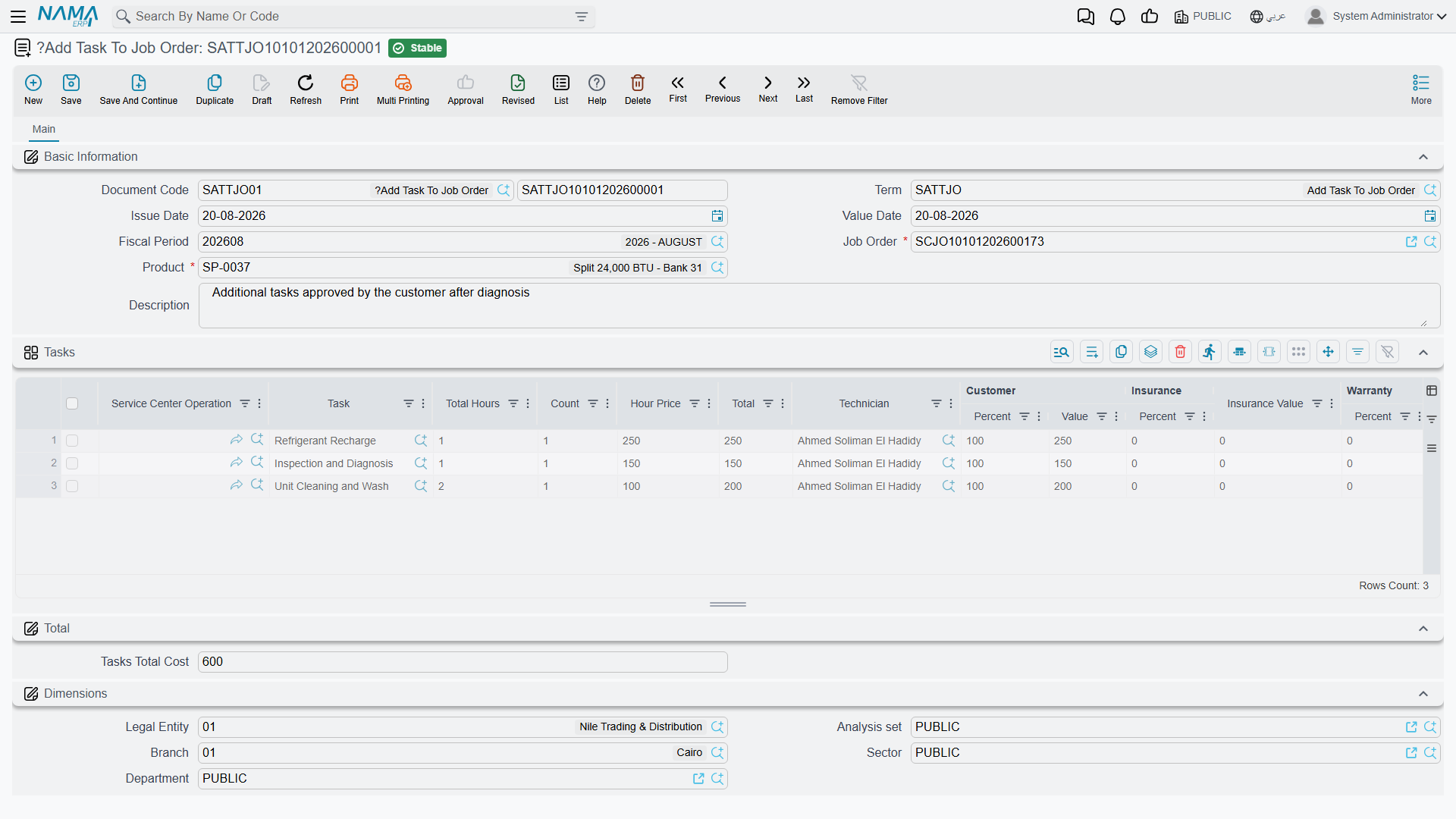Switch language to Arabic

point(1267,16)
